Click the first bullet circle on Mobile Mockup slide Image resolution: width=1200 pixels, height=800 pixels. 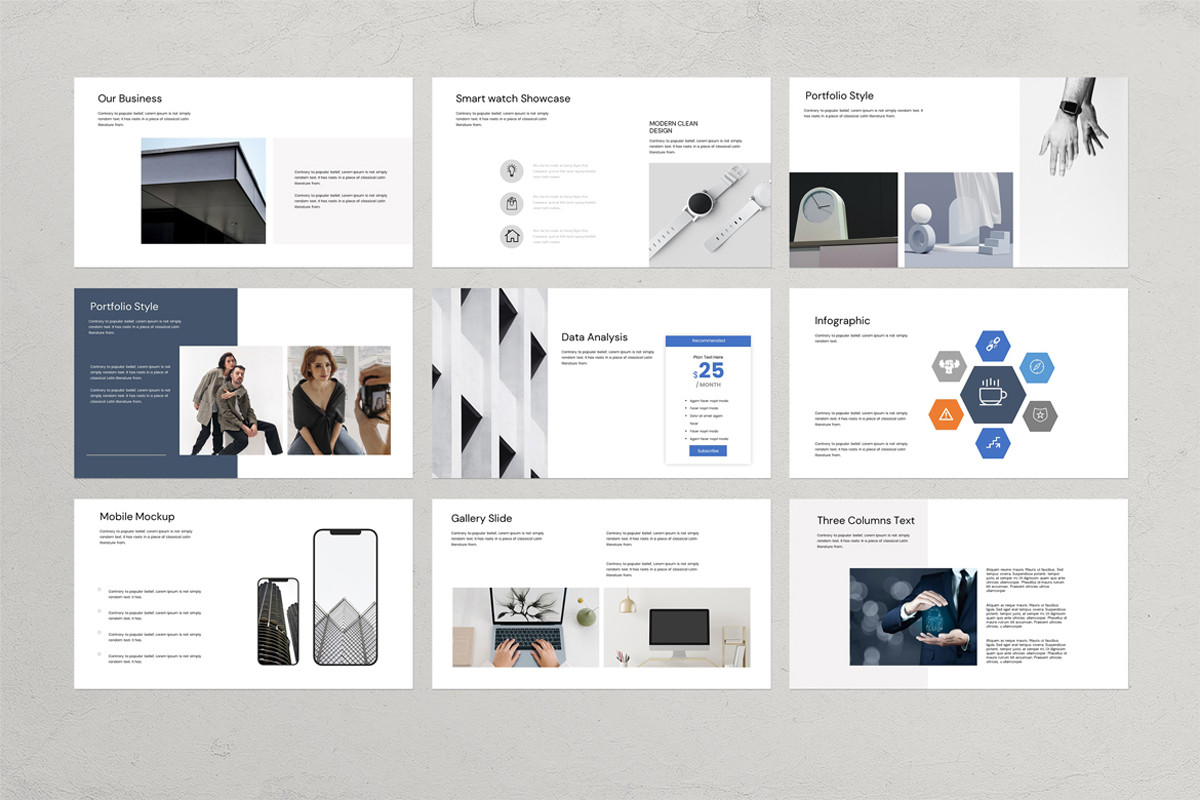[97, 590]
